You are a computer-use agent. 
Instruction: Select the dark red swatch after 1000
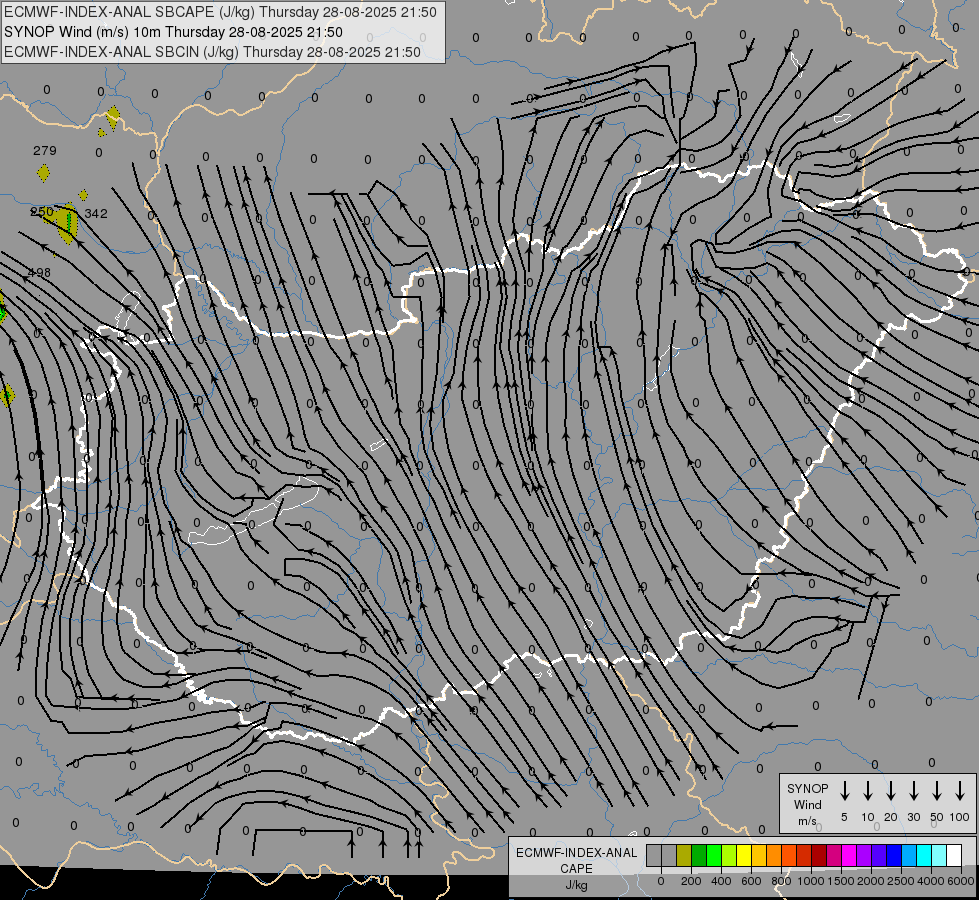[x=819, y=855]
